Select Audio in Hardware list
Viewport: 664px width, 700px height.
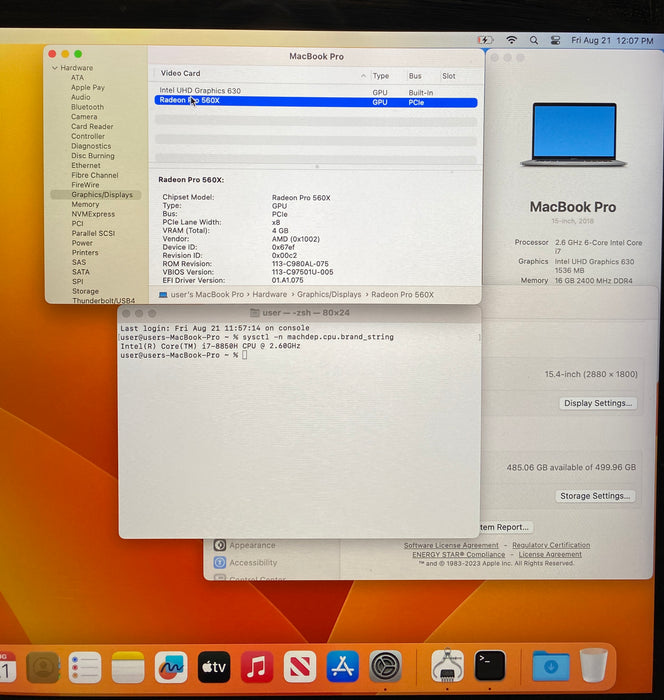click(80, 97)
